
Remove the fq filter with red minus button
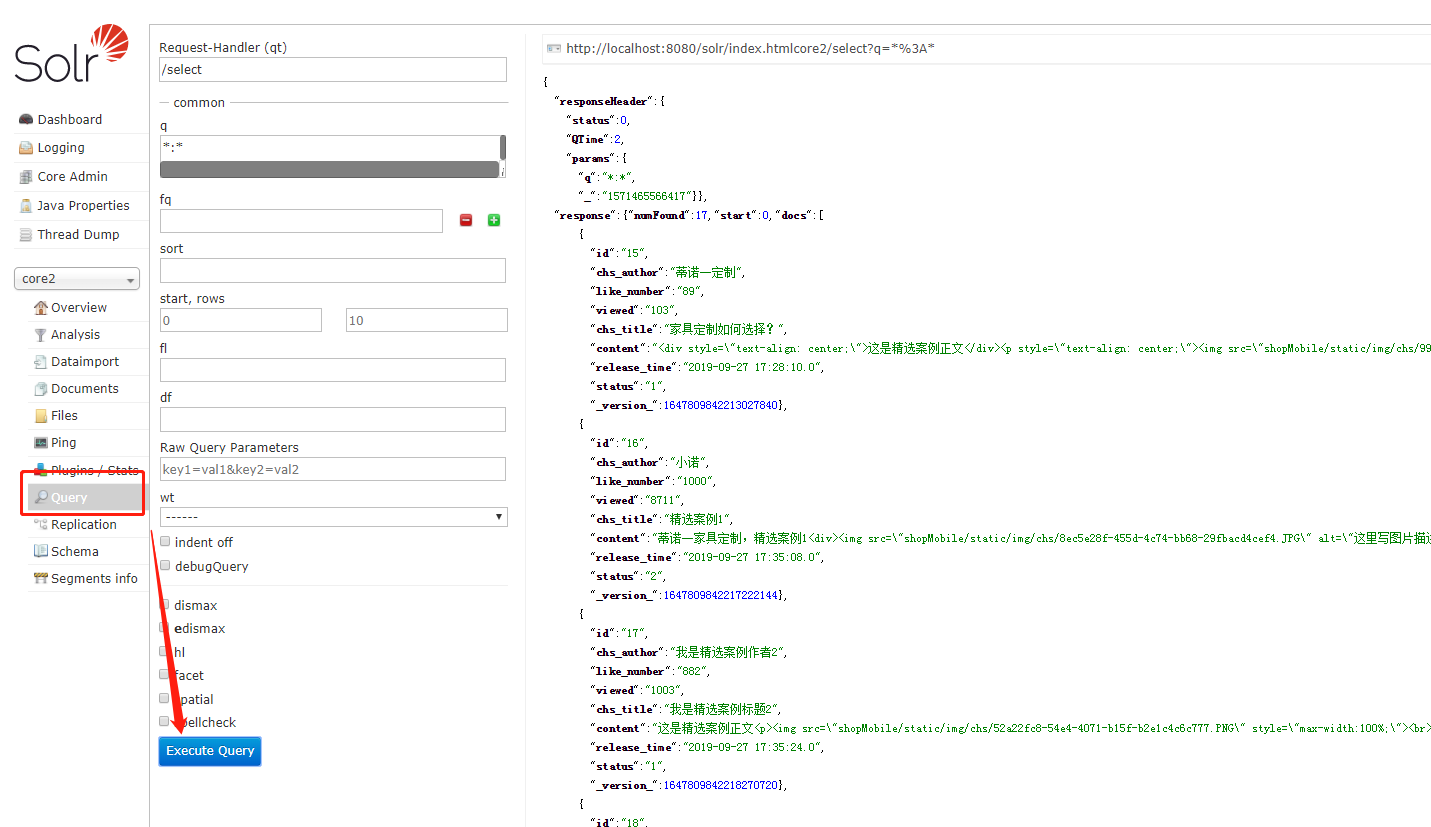tap(465, 220)
